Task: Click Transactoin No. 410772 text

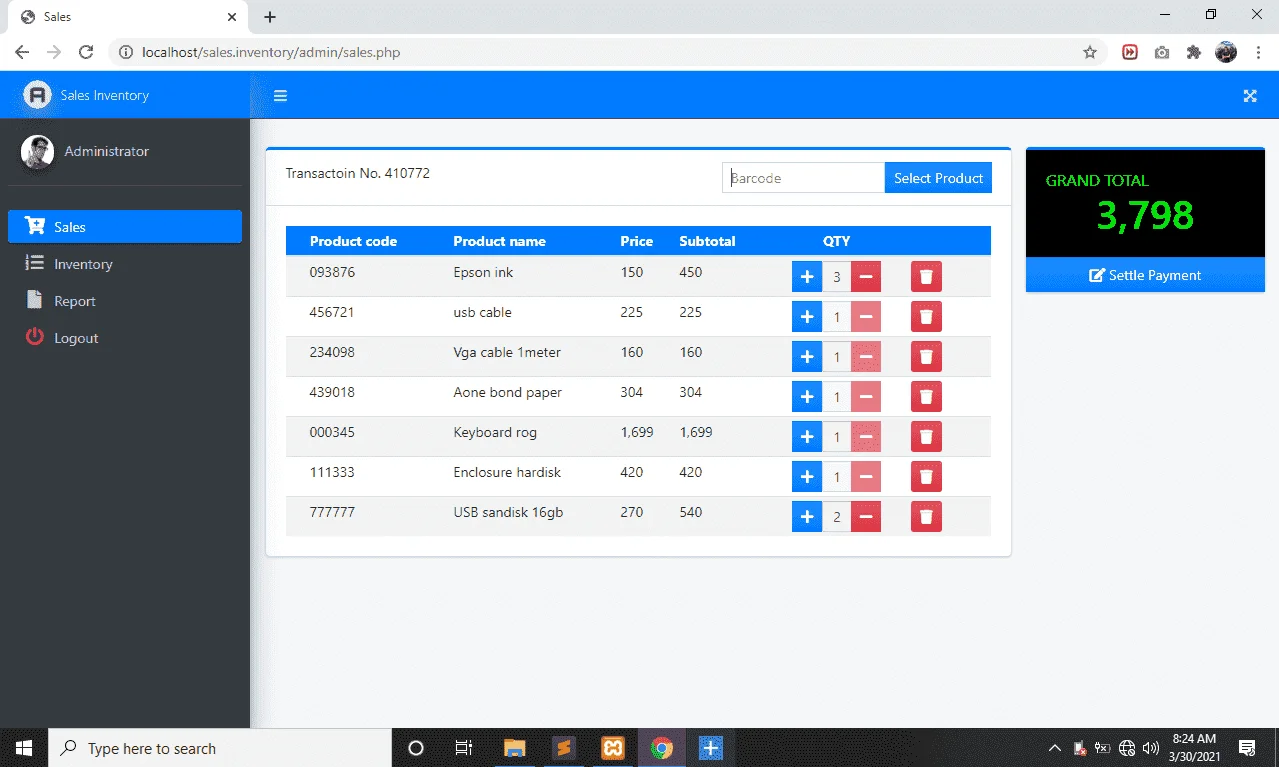Action: [x=358, y=173]
